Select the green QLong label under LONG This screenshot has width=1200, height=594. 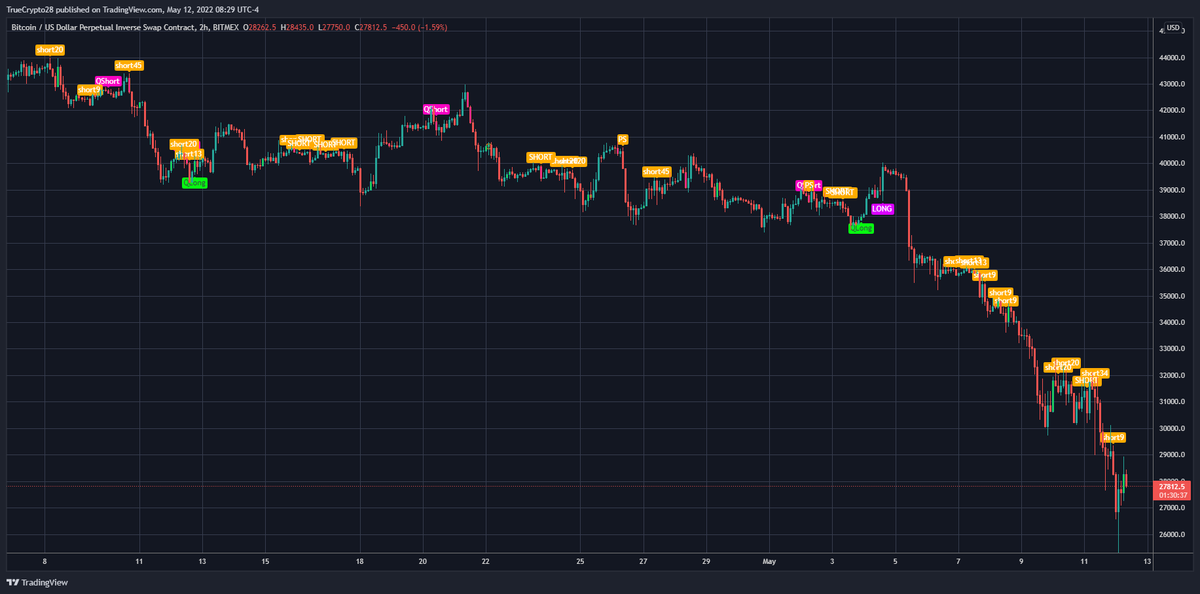(861, 228)
